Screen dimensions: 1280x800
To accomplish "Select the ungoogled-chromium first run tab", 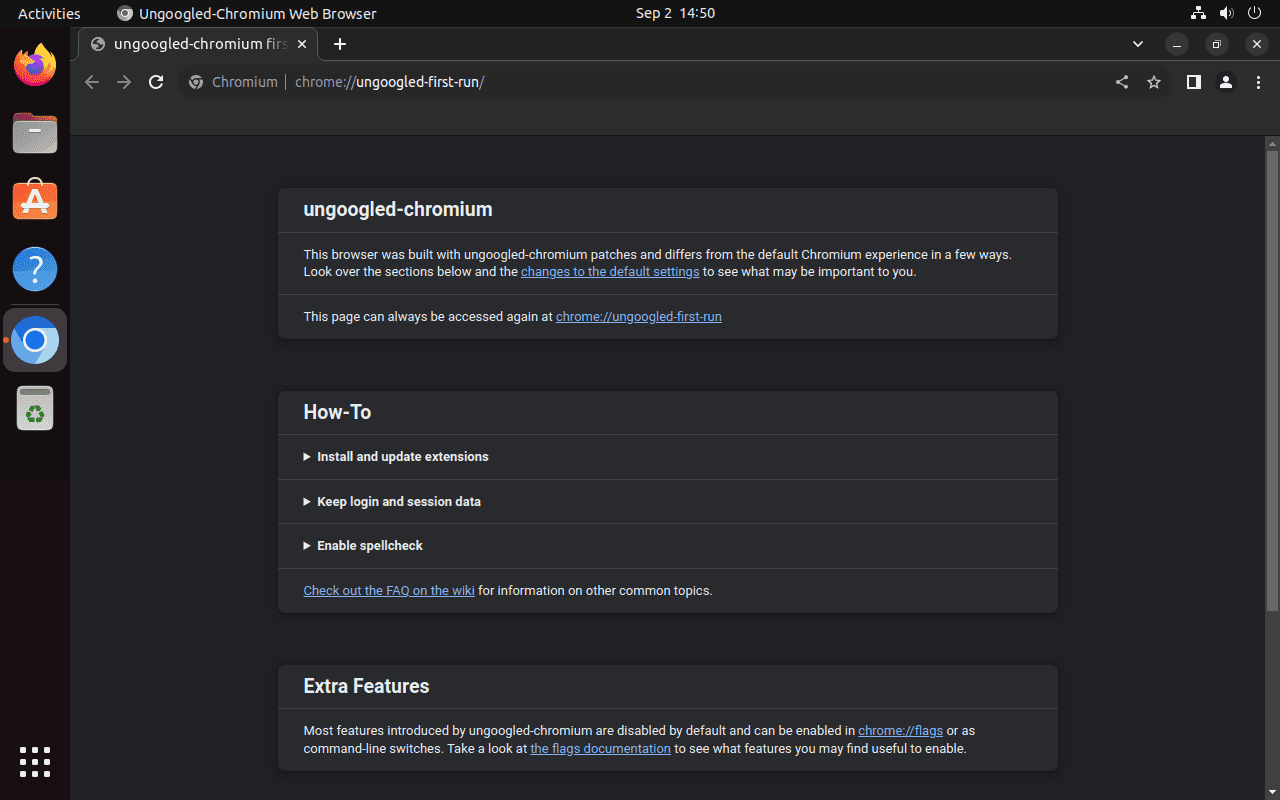I will point(196,44).
